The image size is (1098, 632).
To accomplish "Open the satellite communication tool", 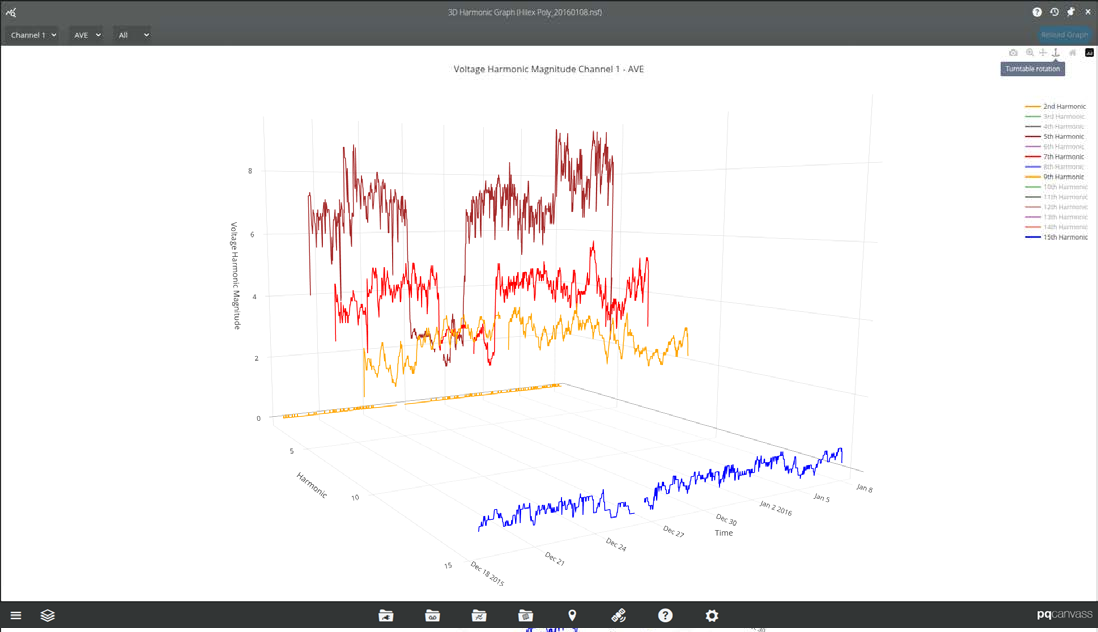I will click(x=619, y=615).
